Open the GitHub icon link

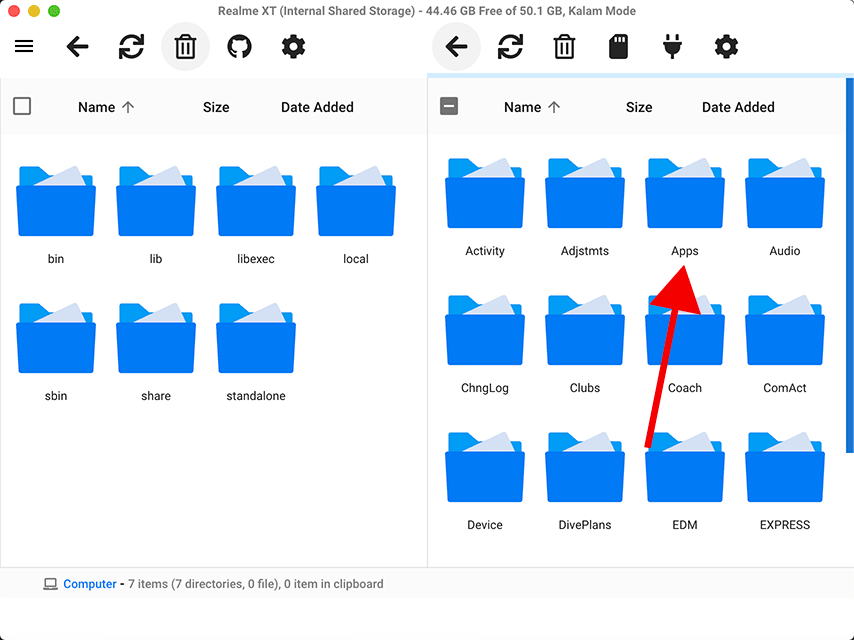coord(239,46)
